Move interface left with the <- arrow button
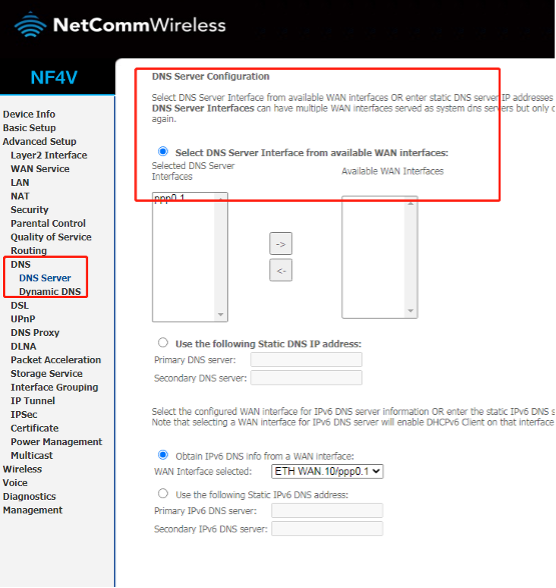The image size is (556, 588). tap(280, 270)
